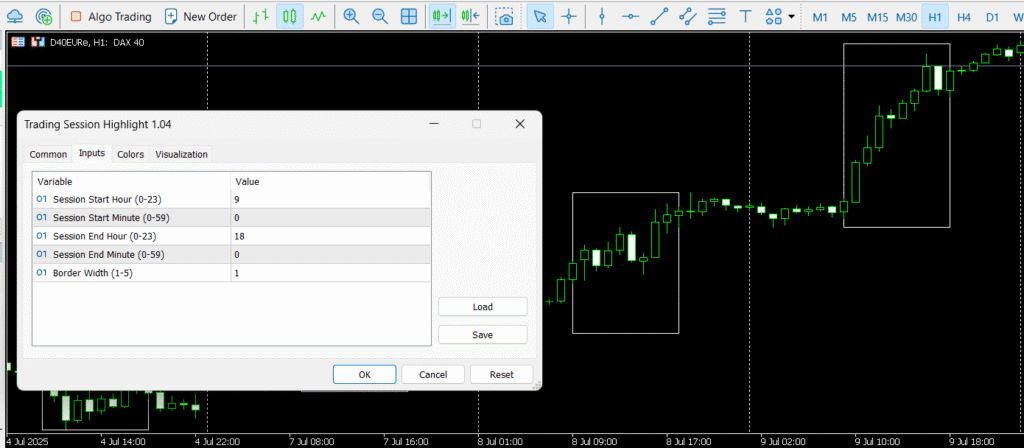The height and width of the screenshot is (448, 1024).
Task: Click the Load button
Action: coord(483,307)
